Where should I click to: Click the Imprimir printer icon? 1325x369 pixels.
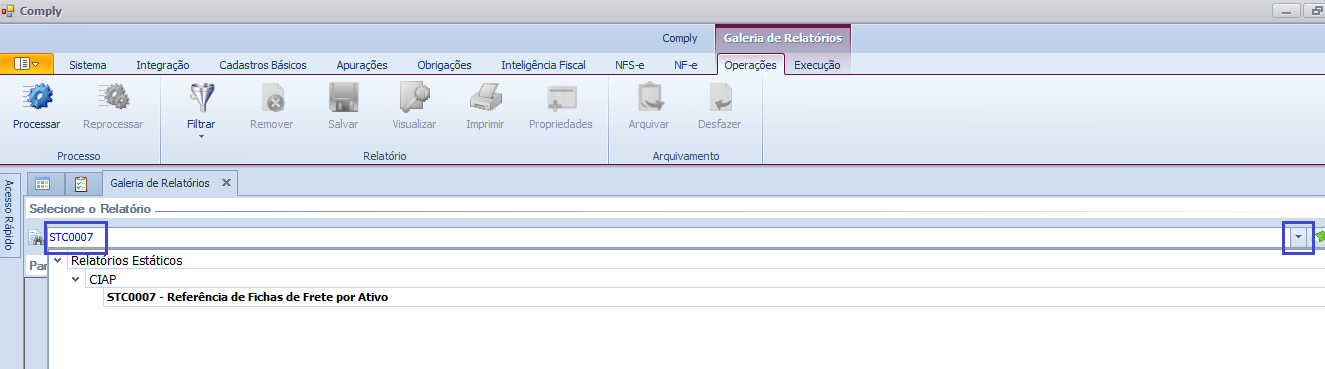coord(485,97)
